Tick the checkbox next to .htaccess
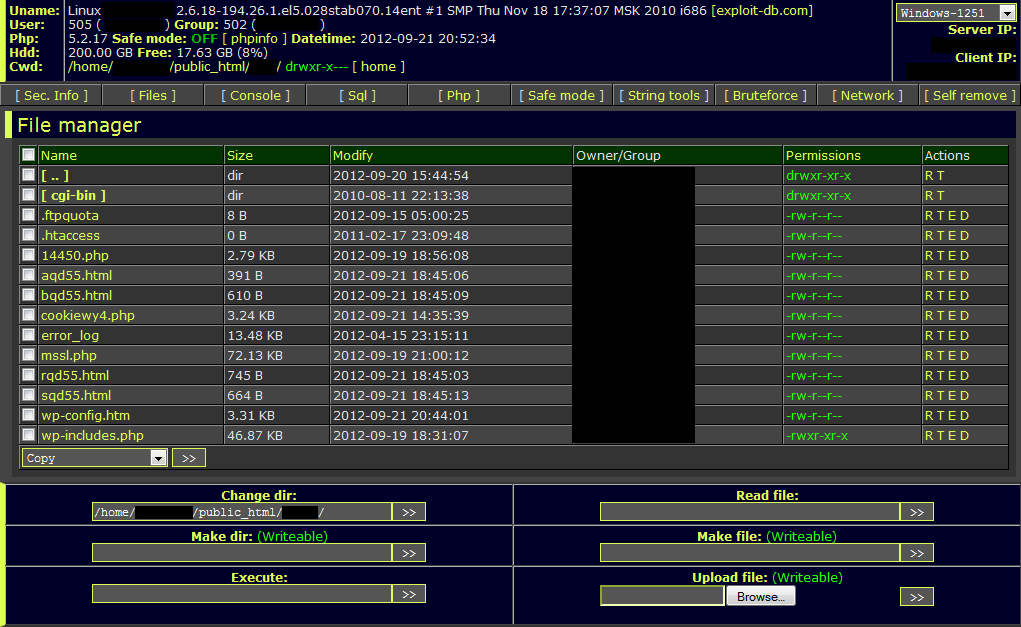Viewport: 1021px width, 627px height. point(29,235)
